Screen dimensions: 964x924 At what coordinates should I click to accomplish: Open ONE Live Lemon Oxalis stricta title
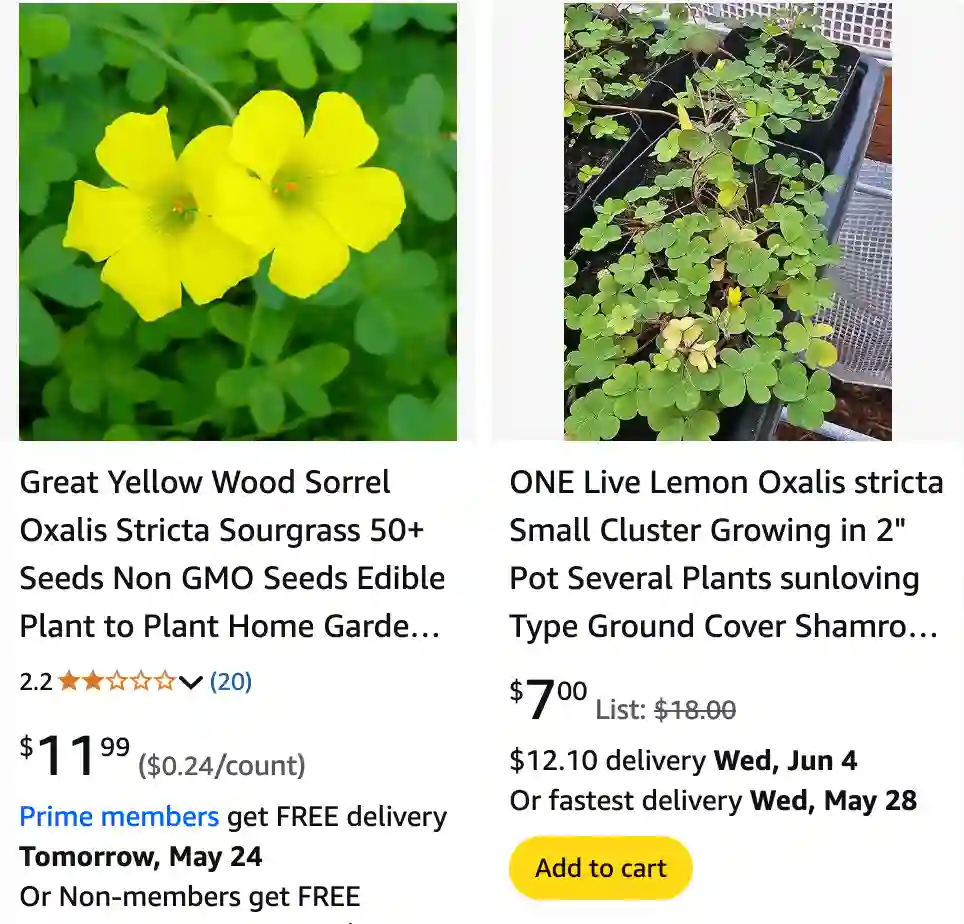click(726, 554)
